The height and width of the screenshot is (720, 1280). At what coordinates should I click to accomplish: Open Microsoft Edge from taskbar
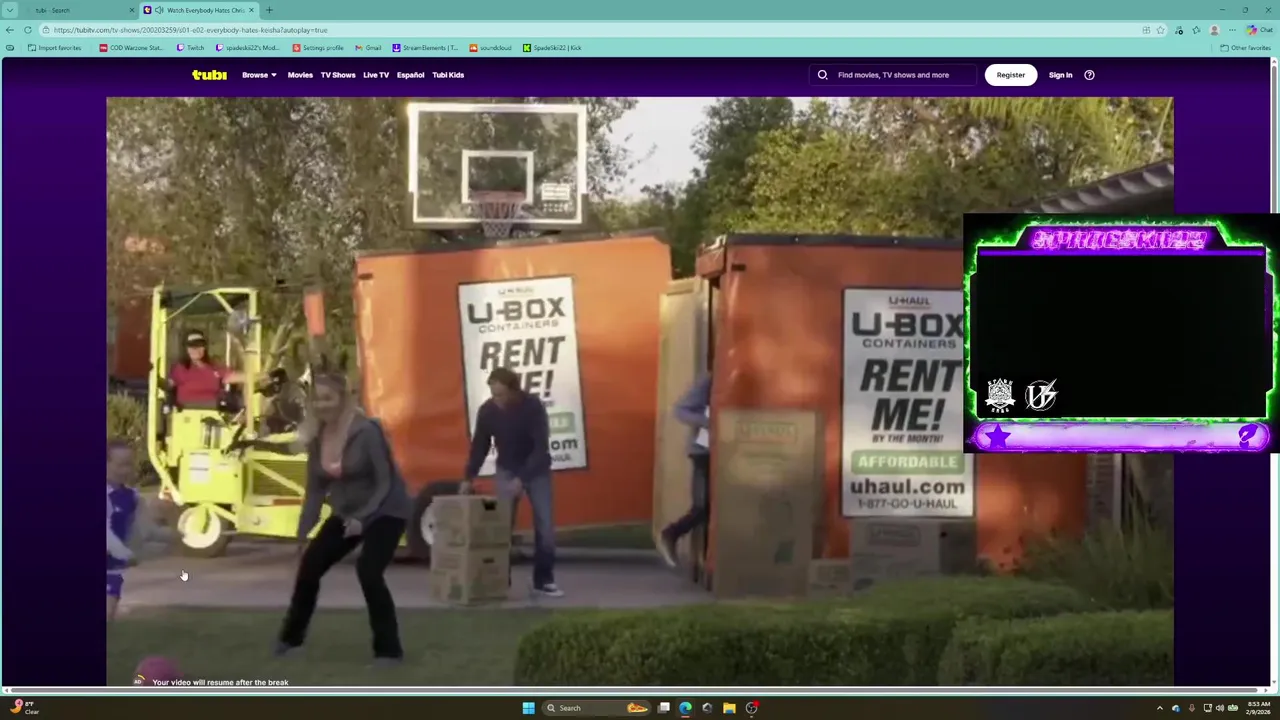pos(685,708)
